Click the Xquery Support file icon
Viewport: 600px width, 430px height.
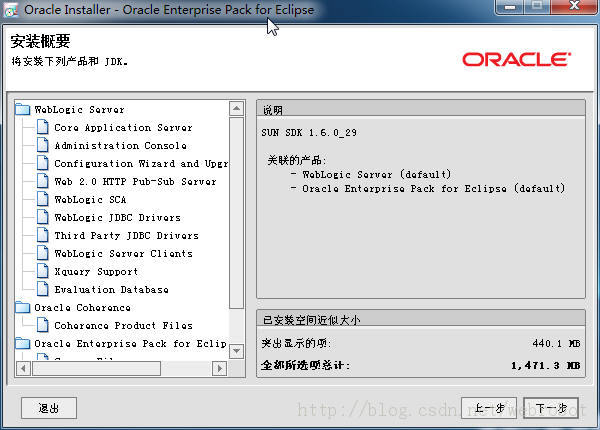click(42, 271)
